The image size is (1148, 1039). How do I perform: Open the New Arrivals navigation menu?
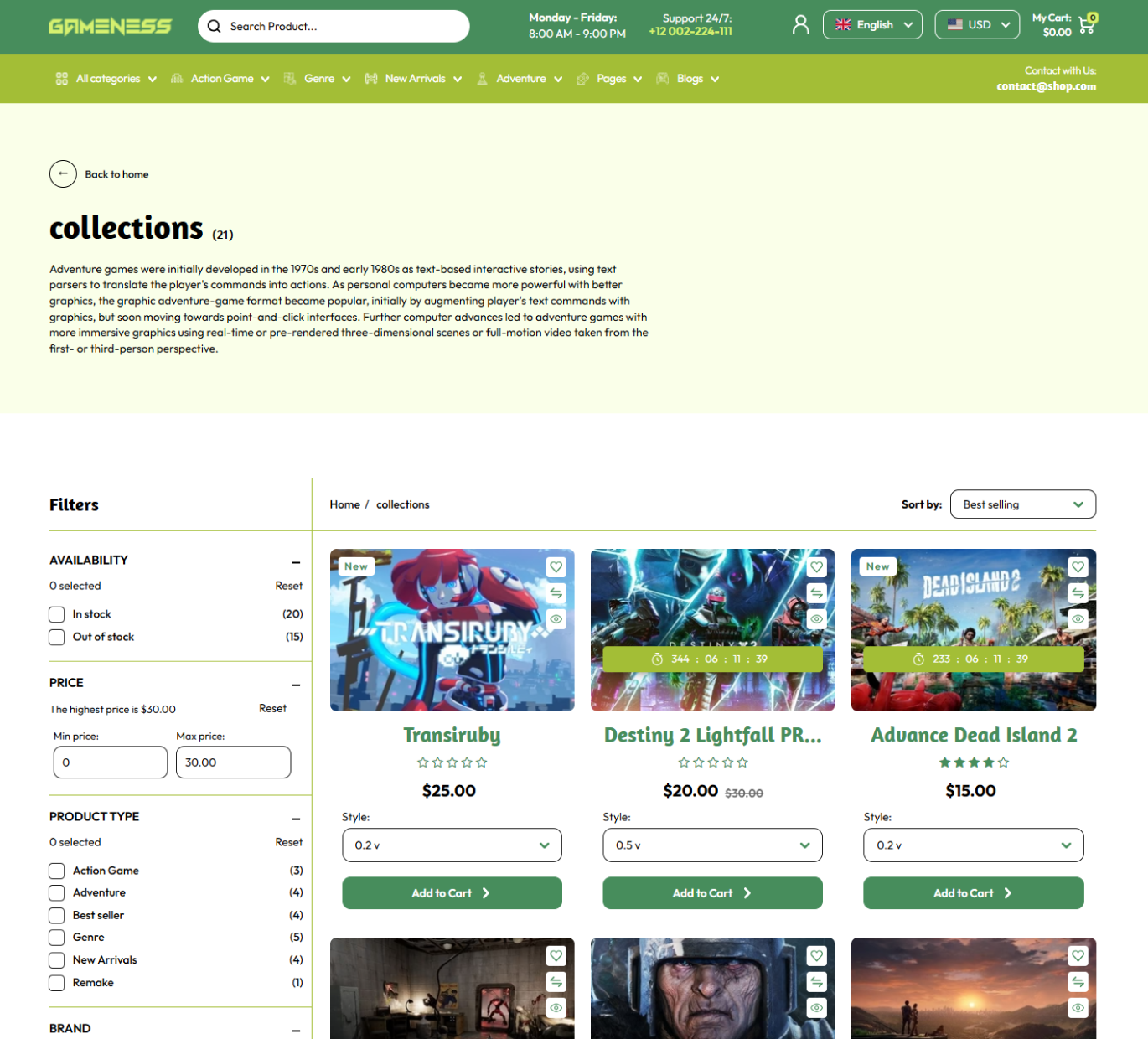414,79
